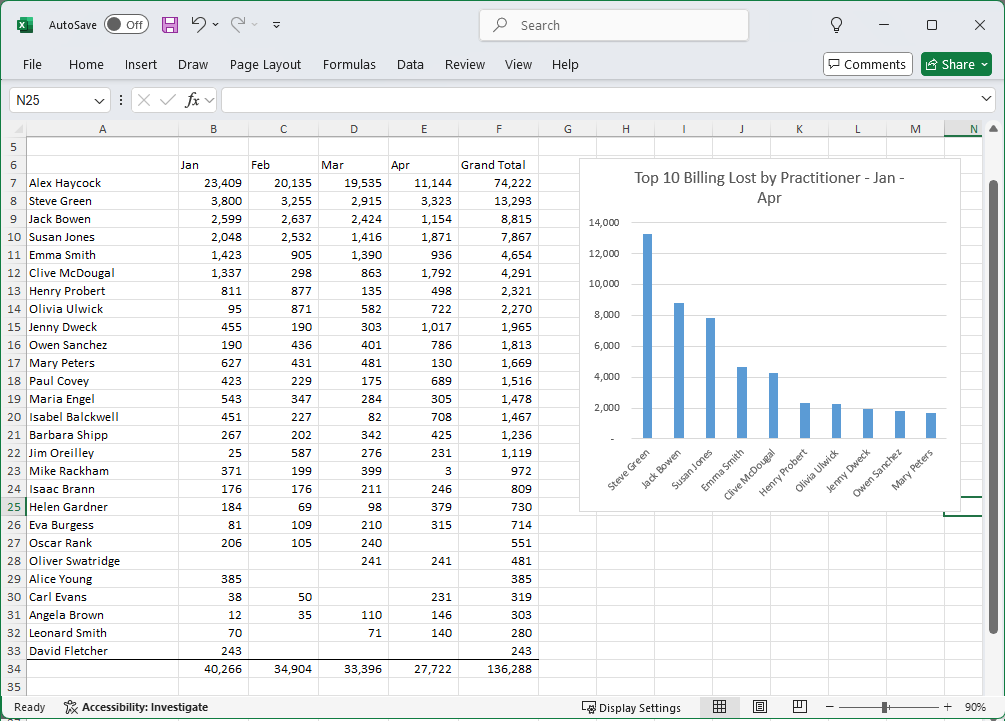Open the Share button dropdown
The height and width of the screenshot is (721, 1005).
tap(984, 64)
